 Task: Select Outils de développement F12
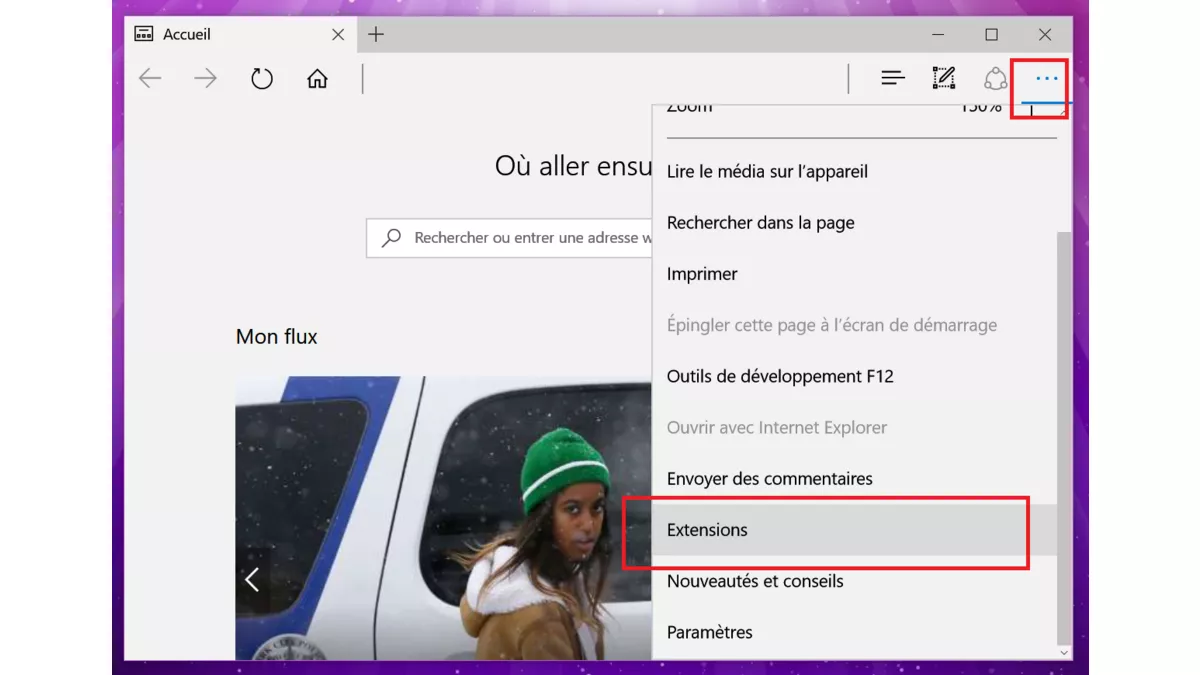[x=780, y=376]
